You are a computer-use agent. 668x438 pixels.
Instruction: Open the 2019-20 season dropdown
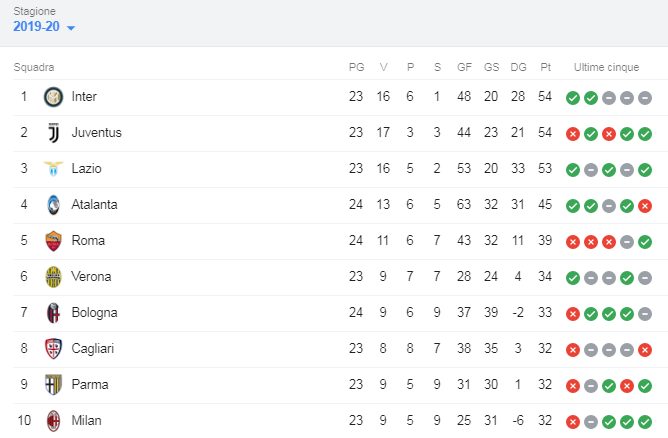(x=44, y=26)
